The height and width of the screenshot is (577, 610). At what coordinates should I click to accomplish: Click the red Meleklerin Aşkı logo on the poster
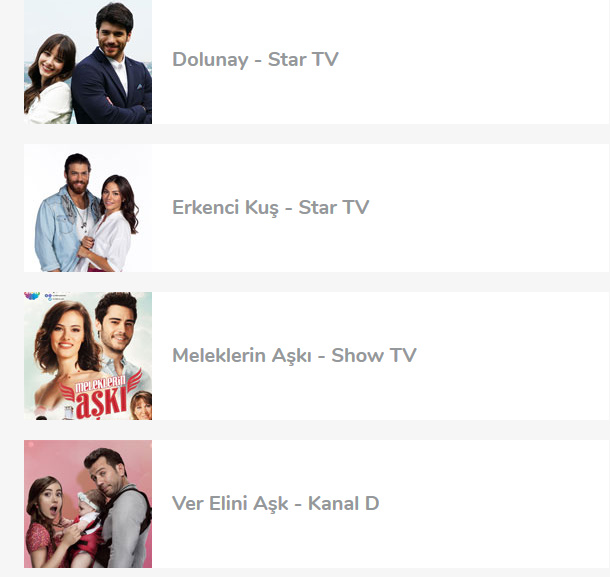pos(100,397)
